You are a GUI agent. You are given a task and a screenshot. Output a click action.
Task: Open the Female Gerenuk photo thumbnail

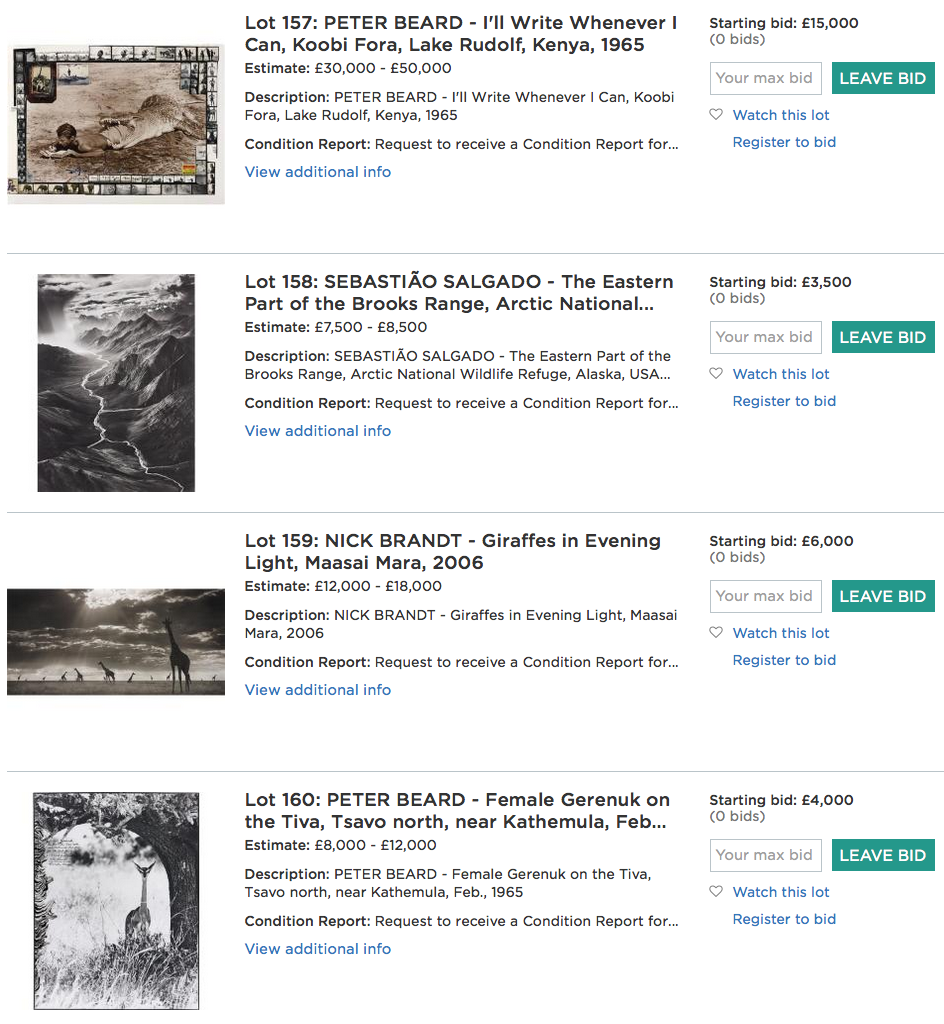click(116, 901)
